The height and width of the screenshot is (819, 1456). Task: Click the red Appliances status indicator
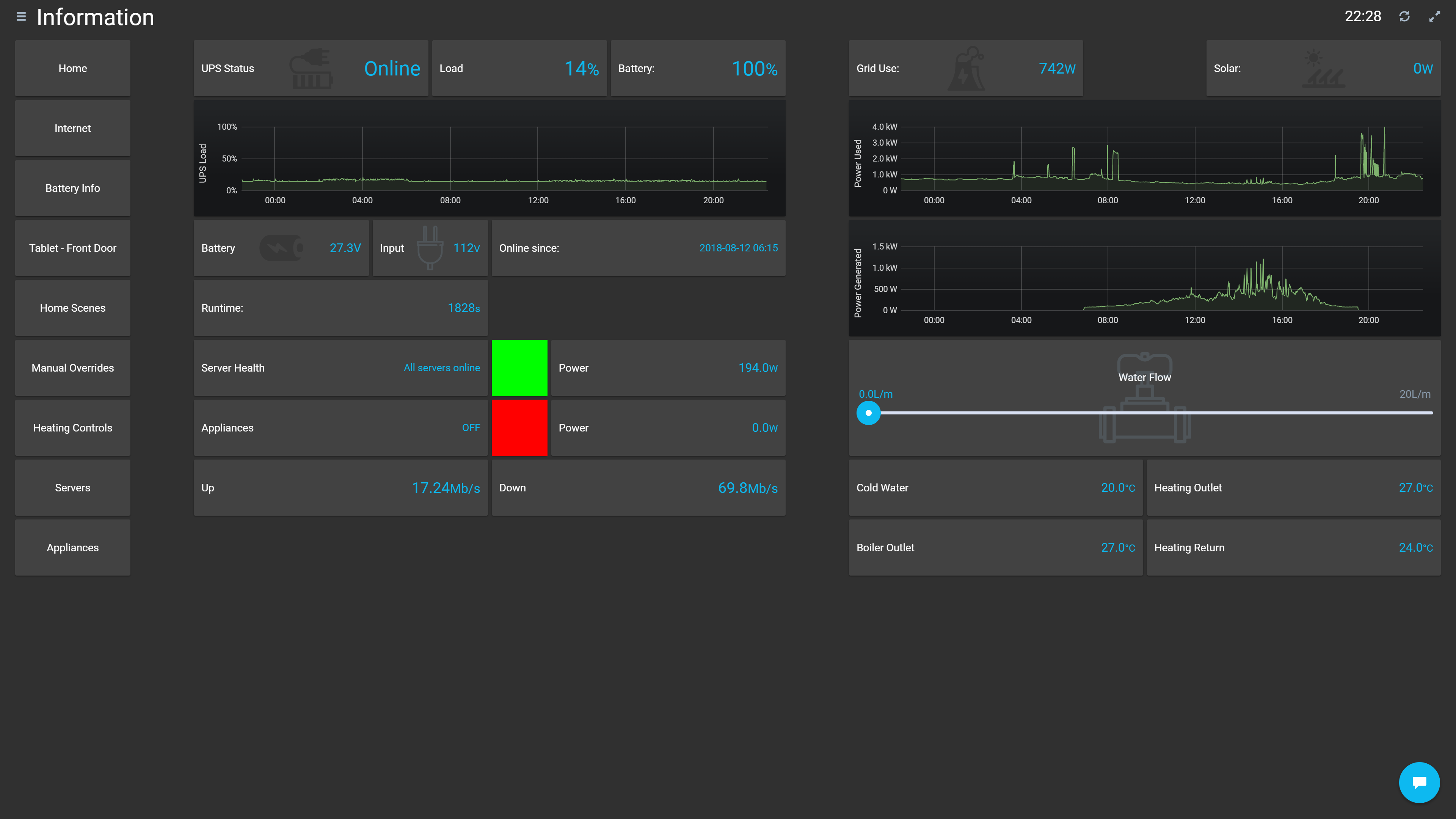pos(519,427)
